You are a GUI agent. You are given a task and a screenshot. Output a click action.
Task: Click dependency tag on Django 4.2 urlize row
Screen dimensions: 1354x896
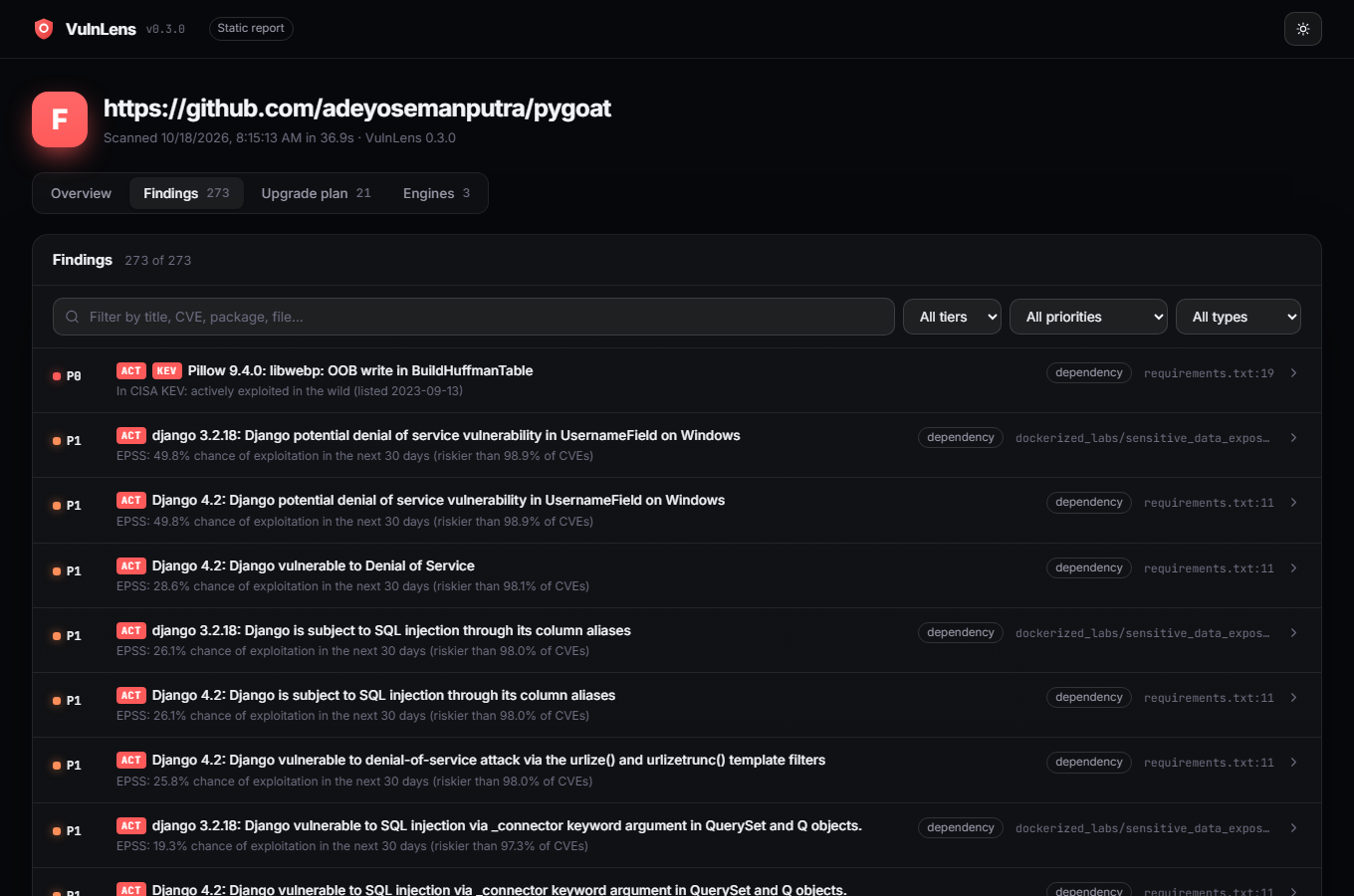pyautogui.click(x=1088, y=762)
